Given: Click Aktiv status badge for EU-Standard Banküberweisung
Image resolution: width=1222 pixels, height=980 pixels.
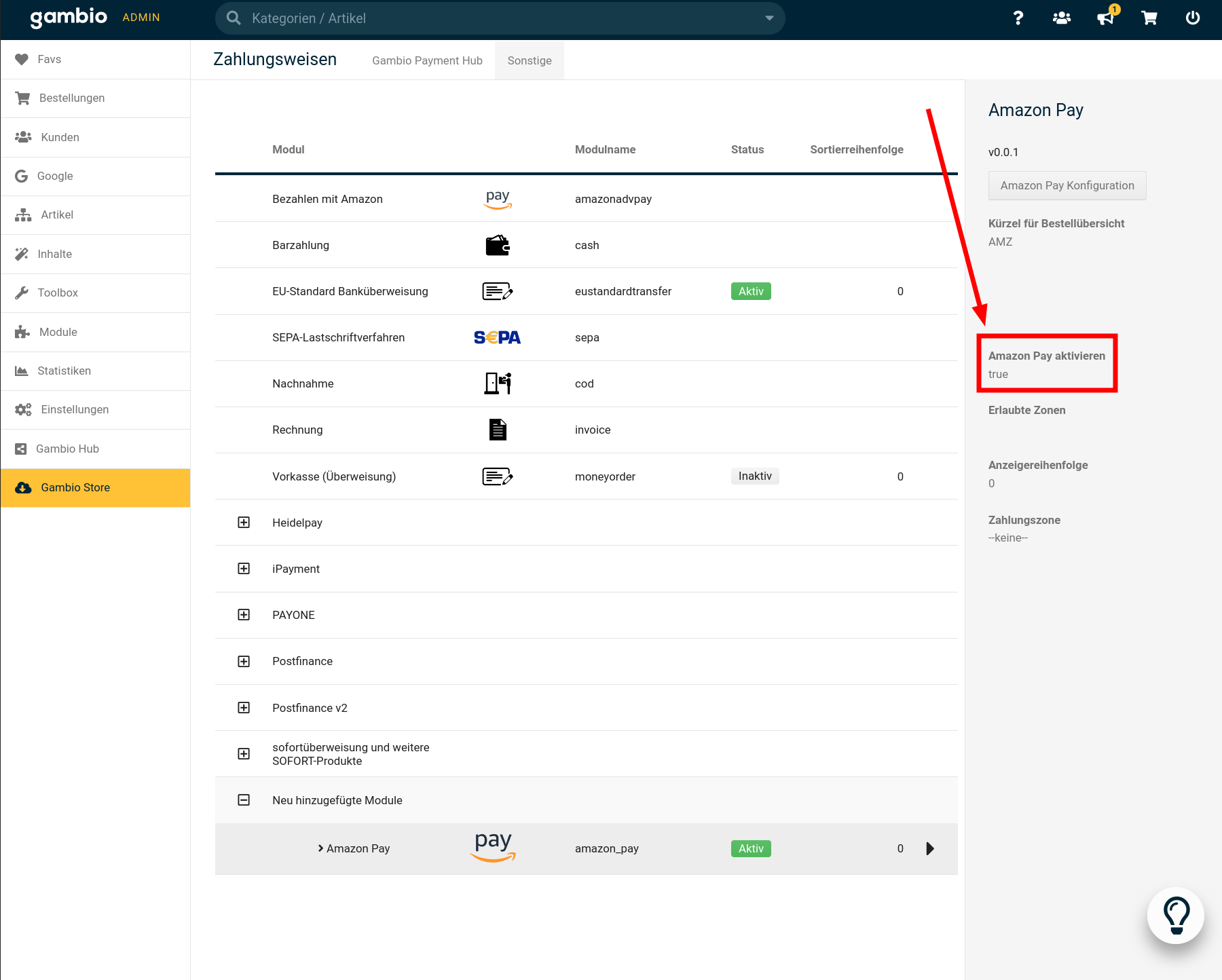Looking at the screenshot, I should pos(751,291).
